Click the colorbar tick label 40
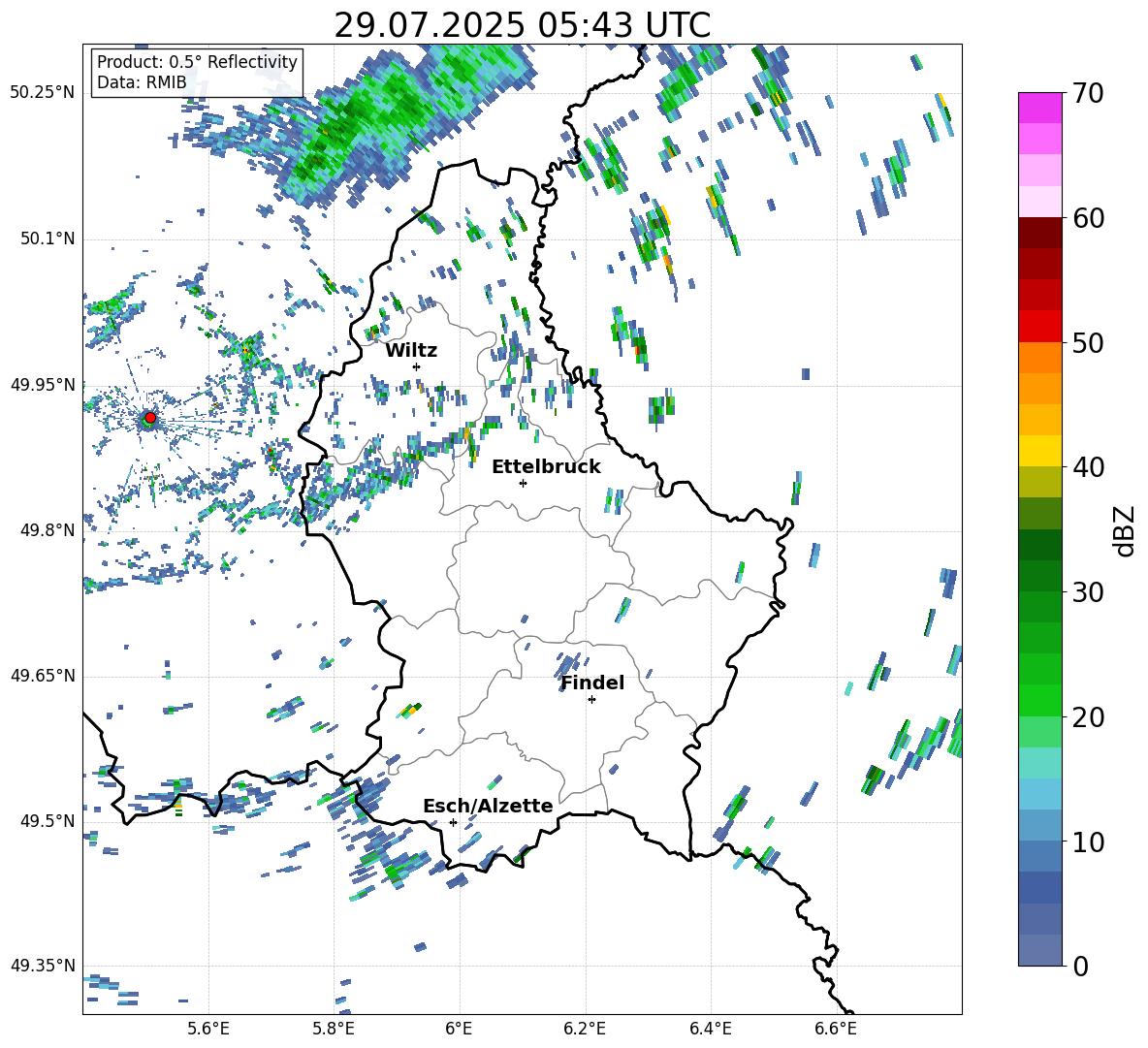The height and width of the screenshot is (1048, 1148). tap(1087, 467)
